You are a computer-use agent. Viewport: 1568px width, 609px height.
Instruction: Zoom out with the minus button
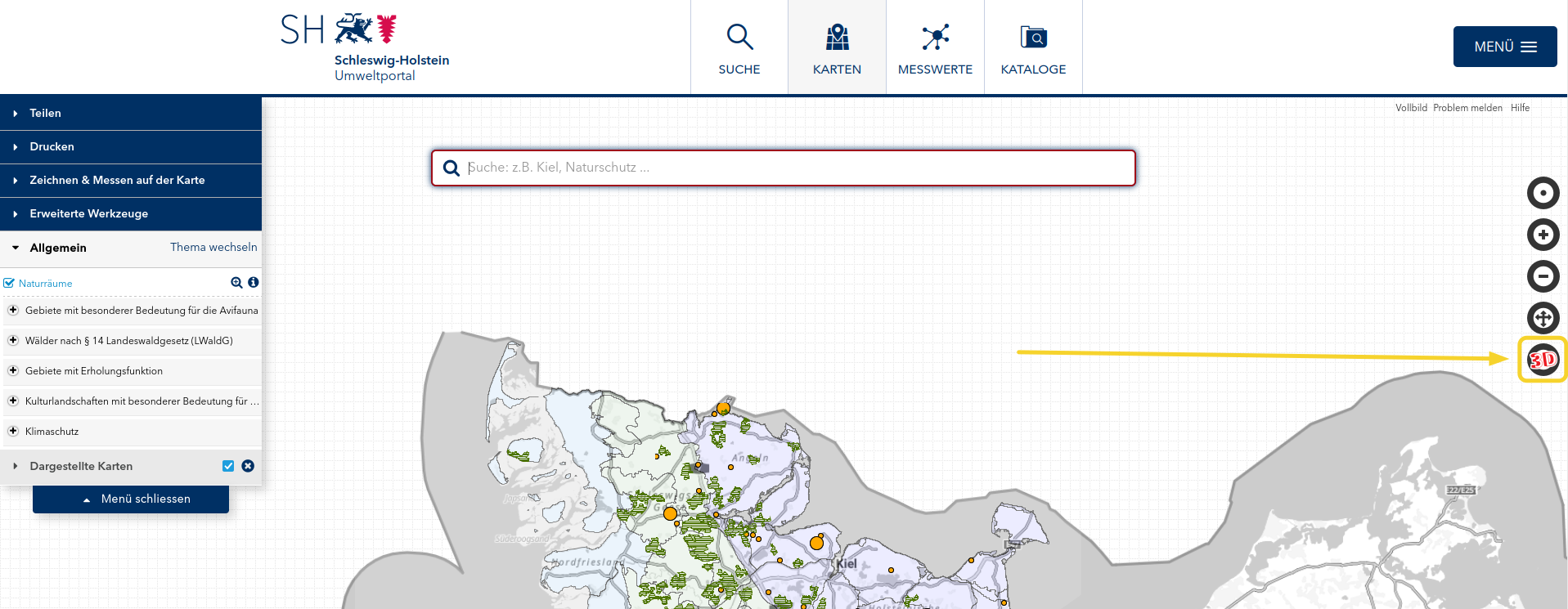(1543, 276)
